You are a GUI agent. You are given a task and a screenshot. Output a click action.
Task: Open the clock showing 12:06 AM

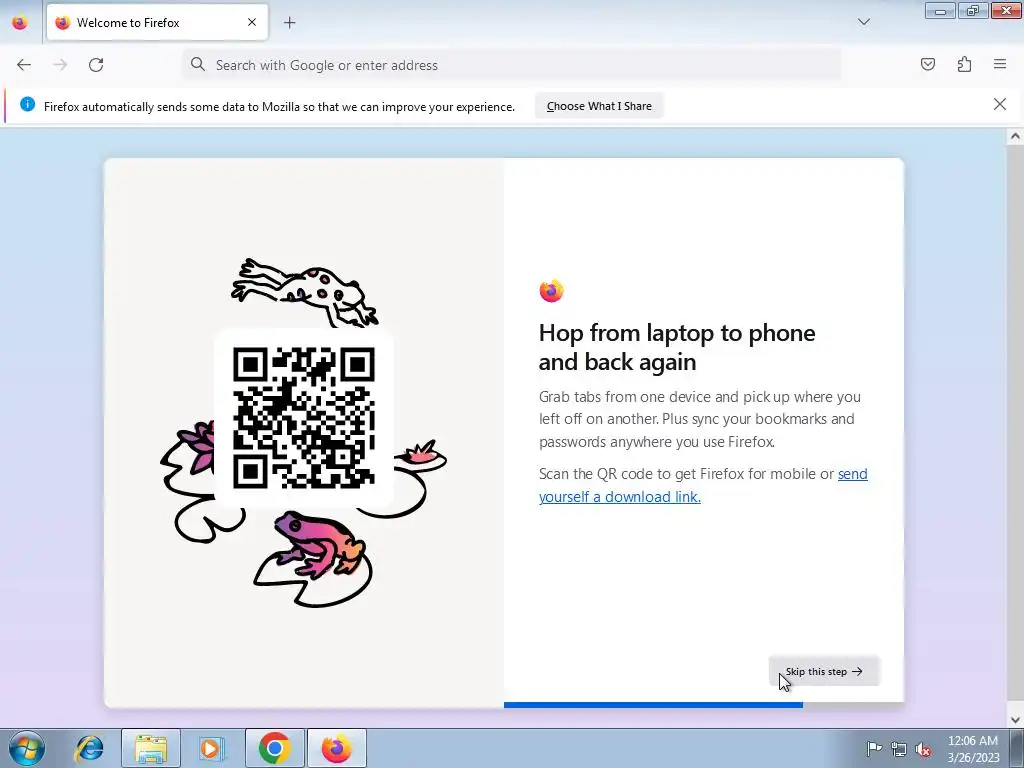pos(973,749)
